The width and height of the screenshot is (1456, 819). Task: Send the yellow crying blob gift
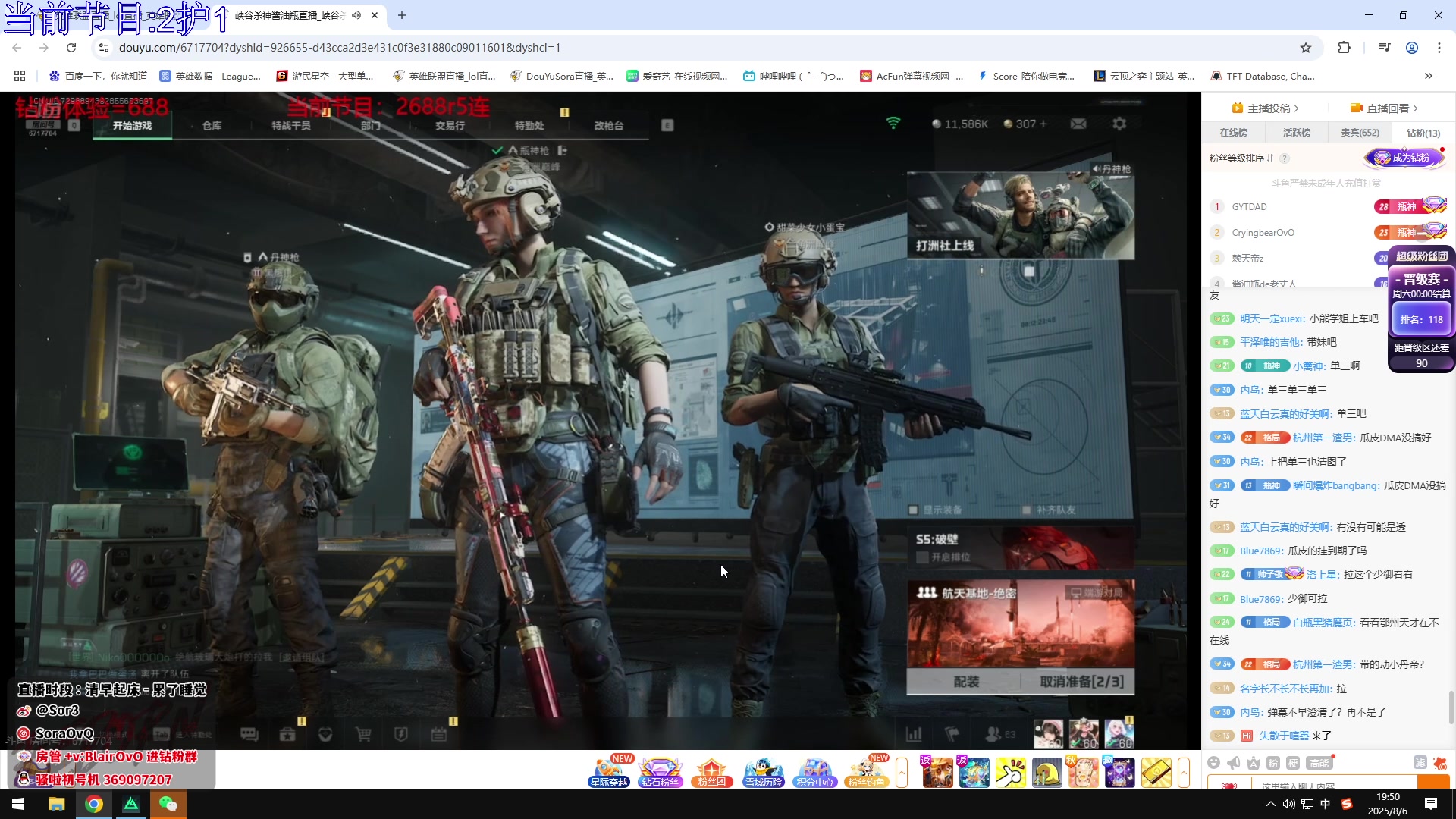point(1046,773)
